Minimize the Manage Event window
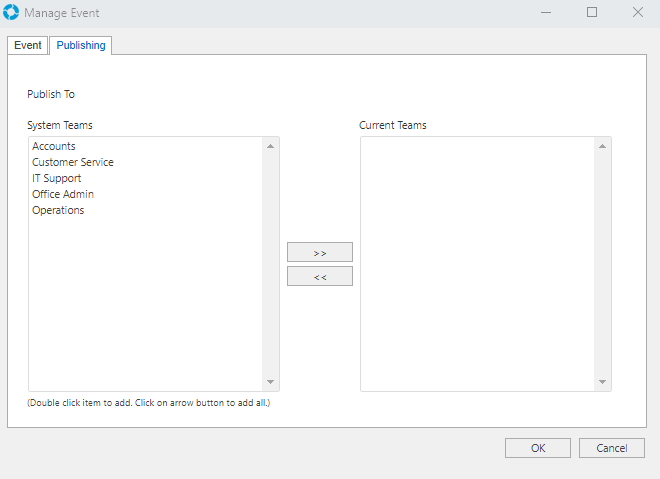 pyautogui.click(x=546, y=13)
